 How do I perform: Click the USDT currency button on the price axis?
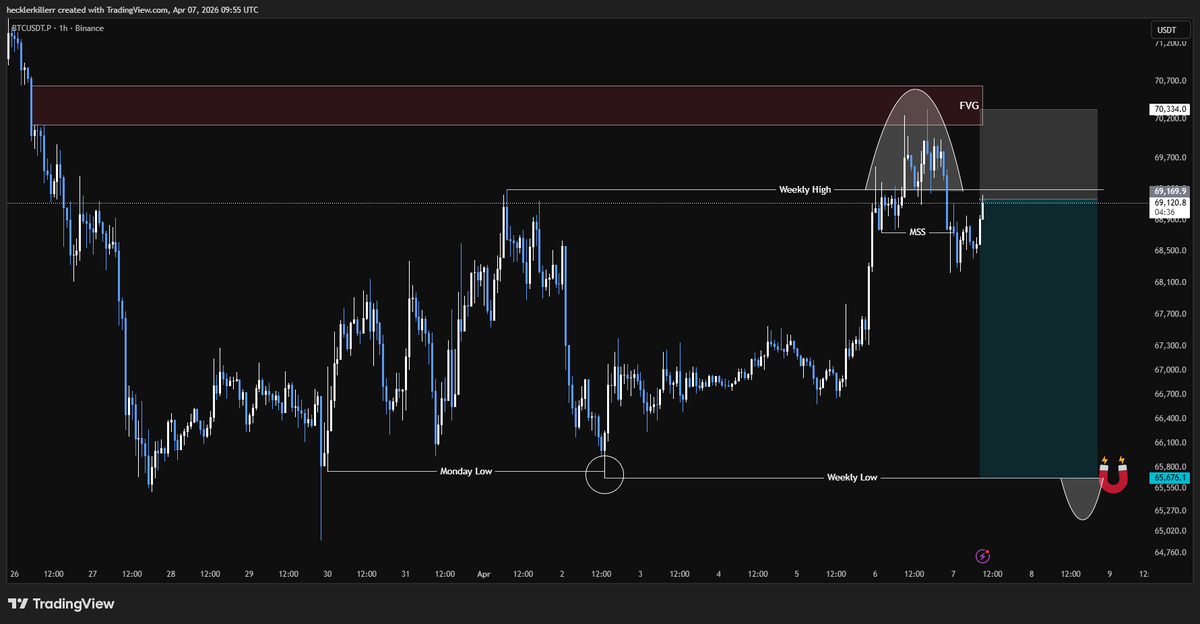click(x=1169, y=31)
